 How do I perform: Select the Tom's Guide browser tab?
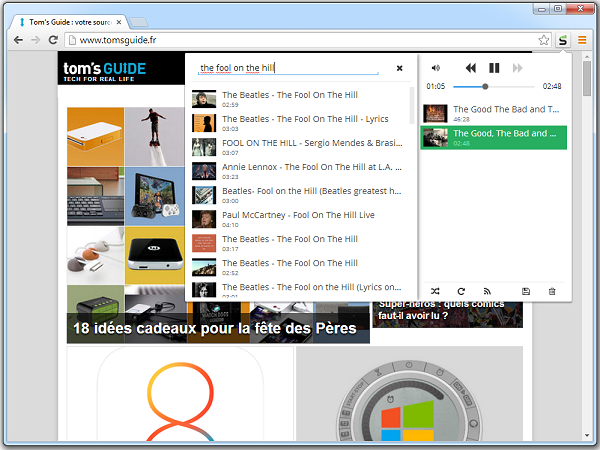[x=69, y=22]
